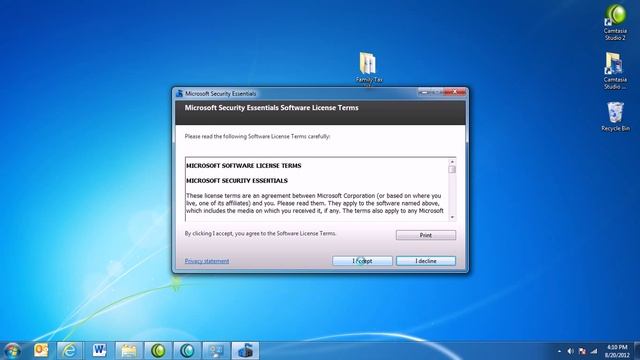Open the green Camtasia taskbar icon

point(158,351)
